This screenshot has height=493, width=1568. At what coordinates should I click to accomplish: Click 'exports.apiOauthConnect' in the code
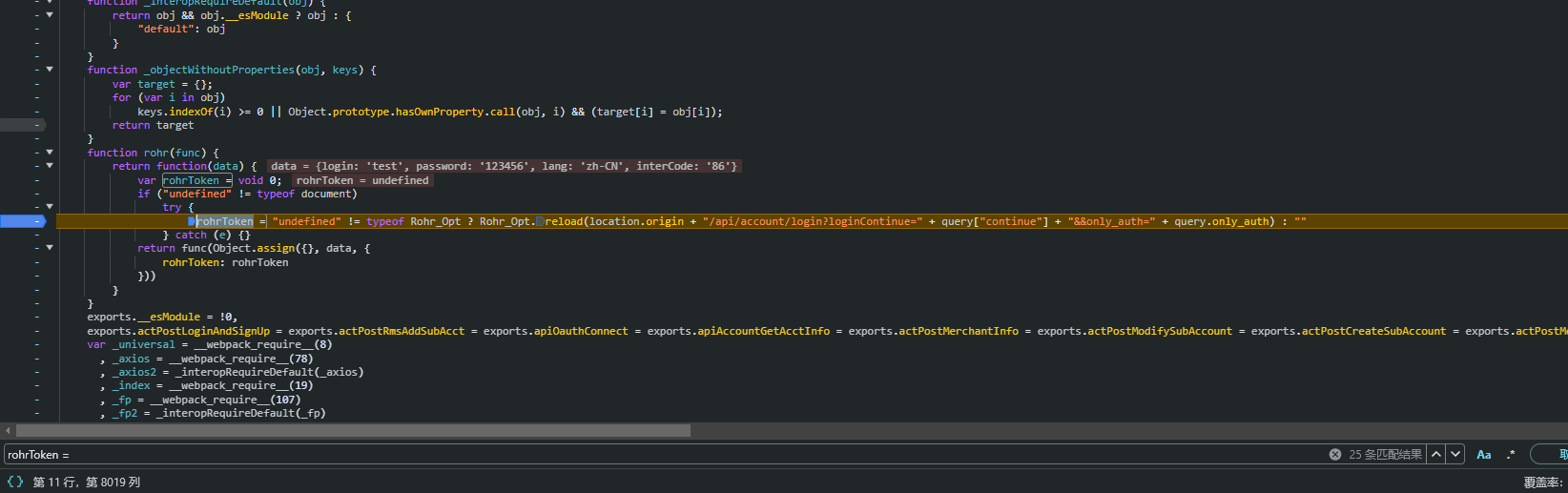(555, 331)
